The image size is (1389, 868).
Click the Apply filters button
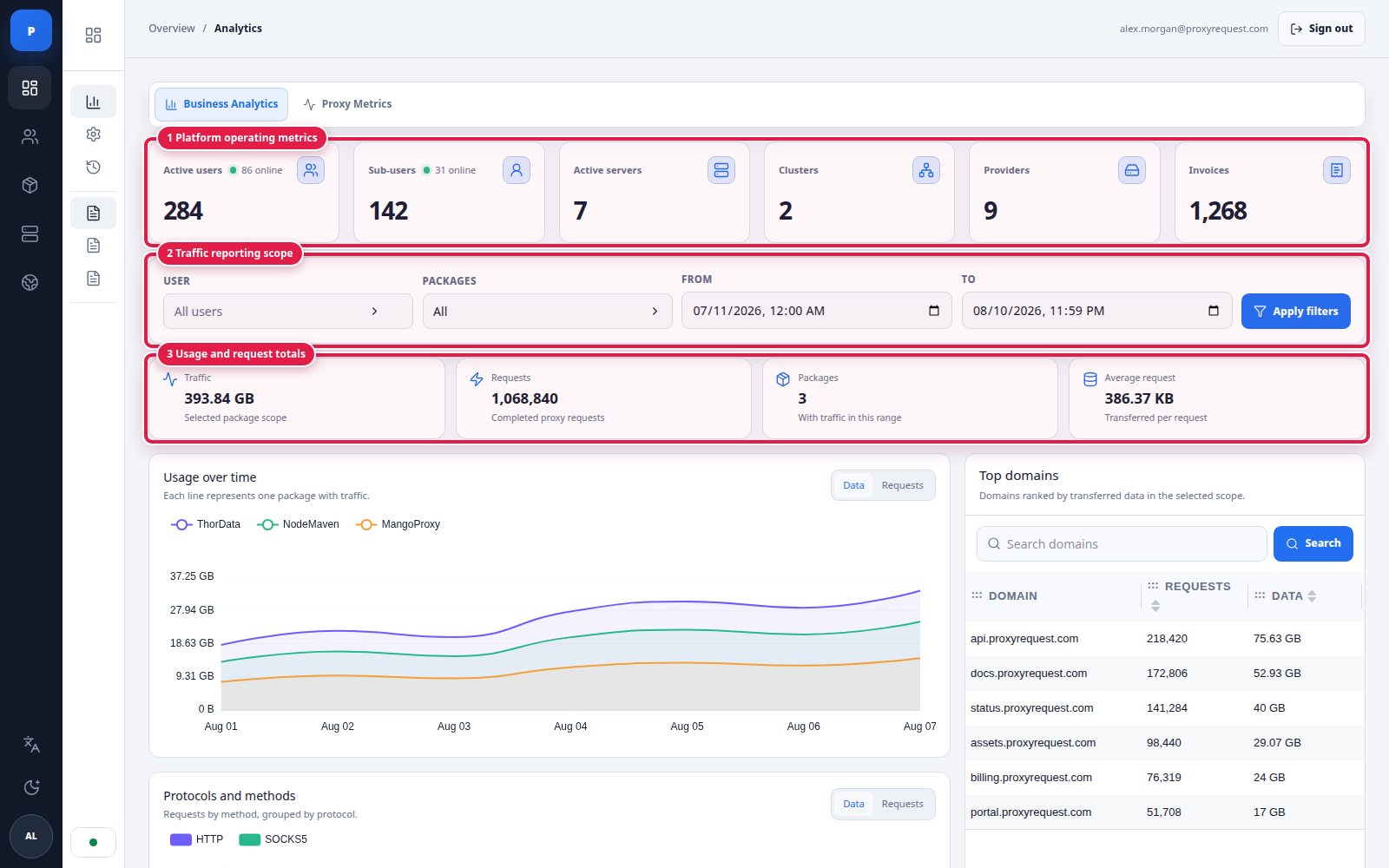pyautogui.click(x=1295, y=312)
